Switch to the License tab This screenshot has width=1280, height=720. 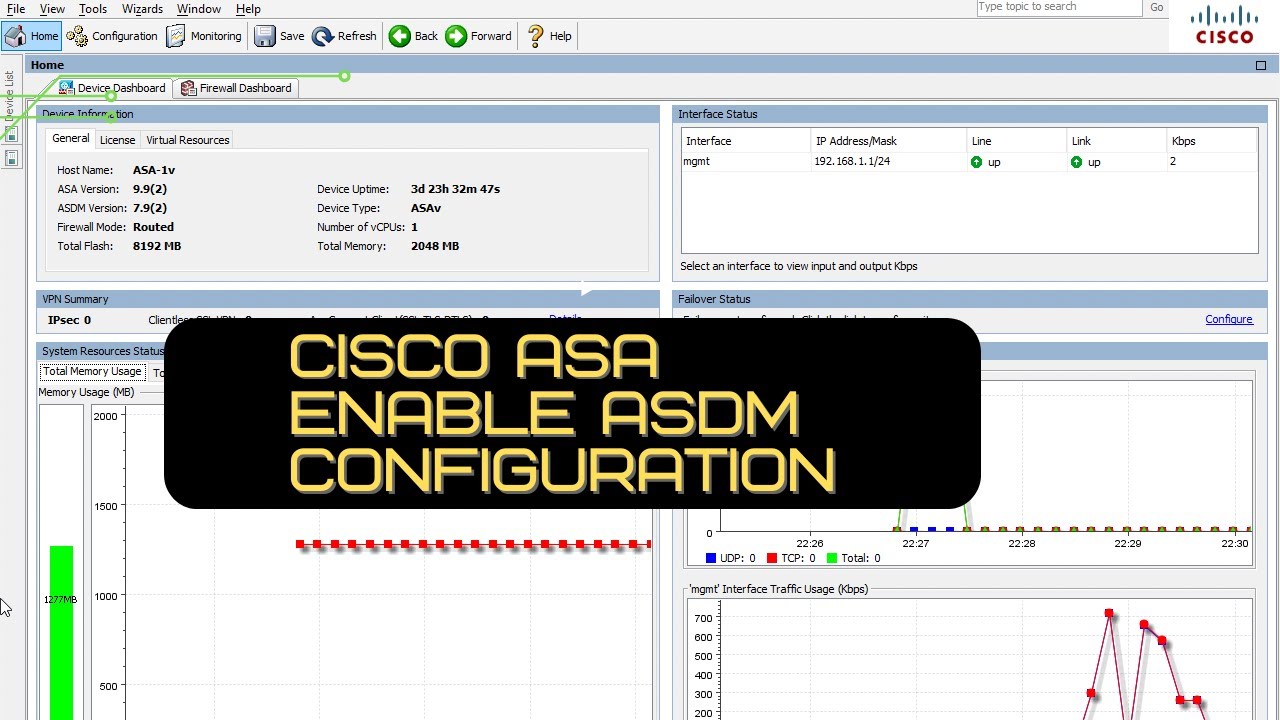pyautogui.click(x=117, y=140)
